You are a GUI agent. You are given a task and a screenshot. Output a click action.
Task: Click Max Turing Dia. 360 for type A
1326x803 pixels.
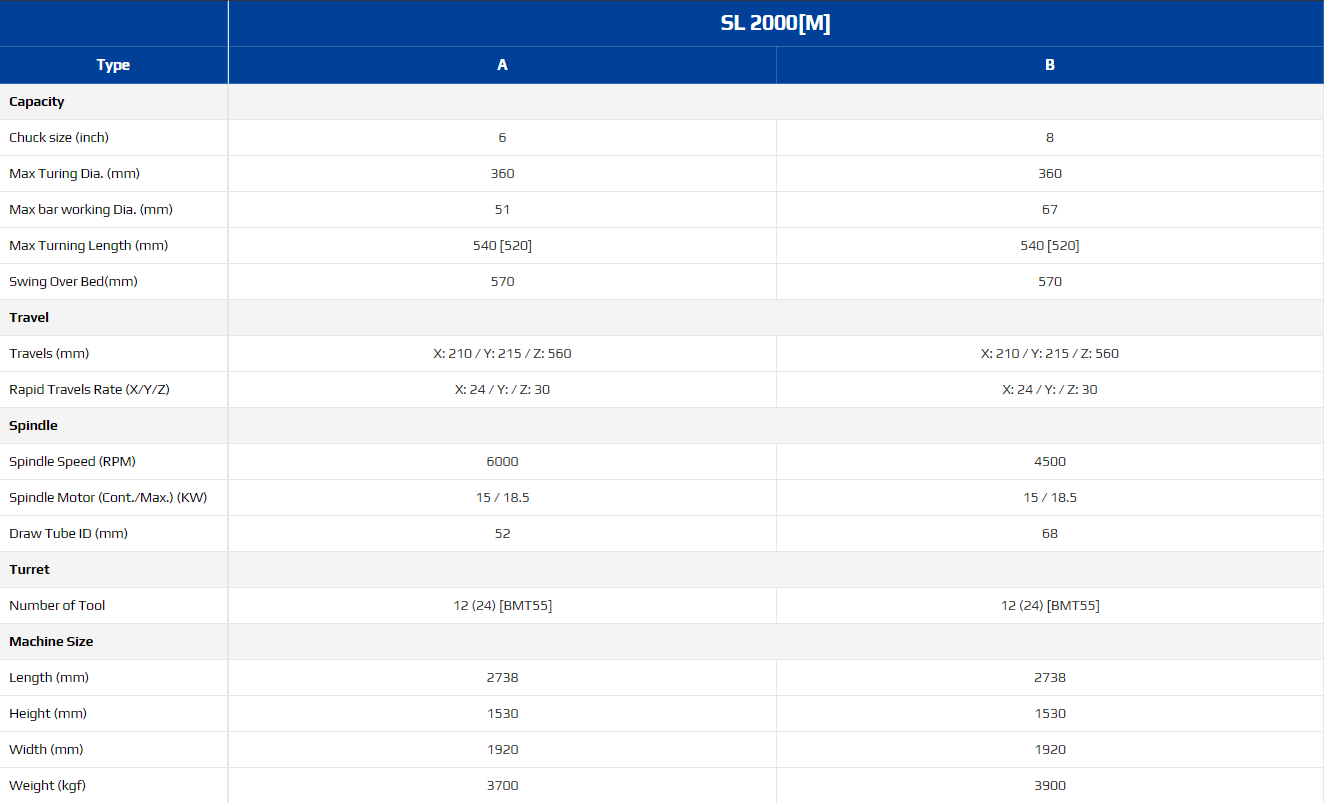pos(502,174)
